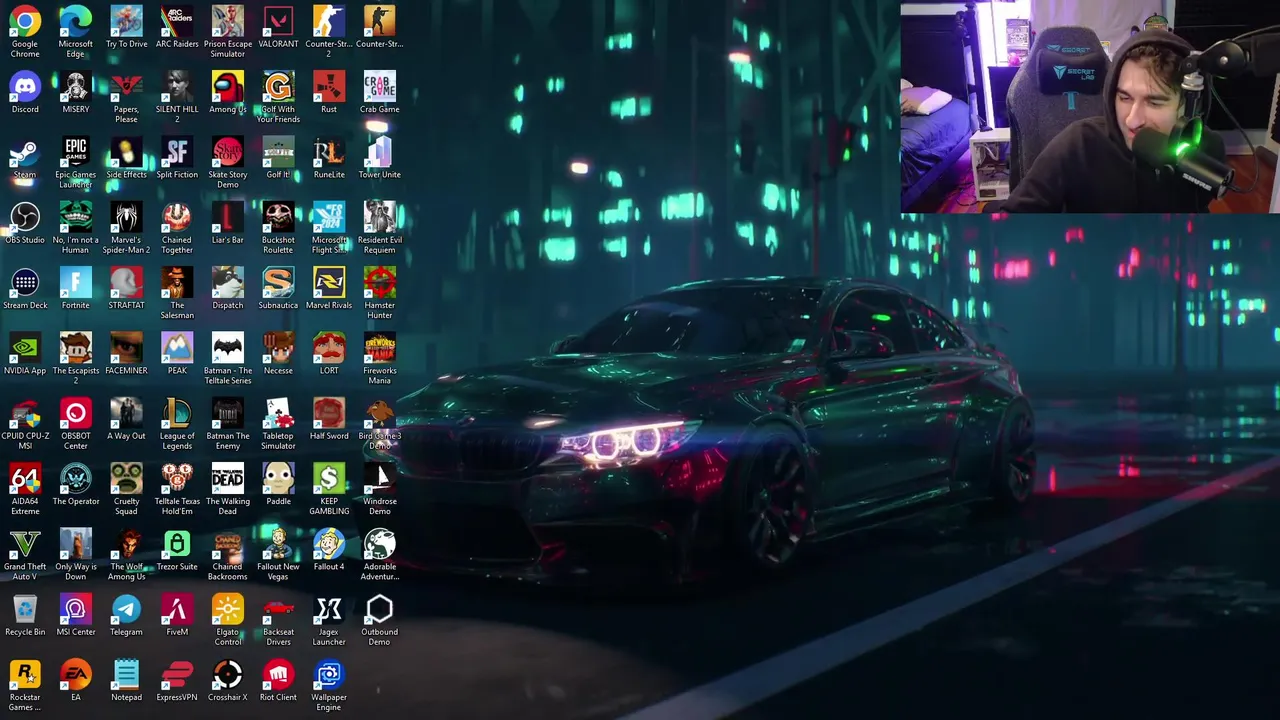Open the PEAK game icon

[x=177, y=349]
